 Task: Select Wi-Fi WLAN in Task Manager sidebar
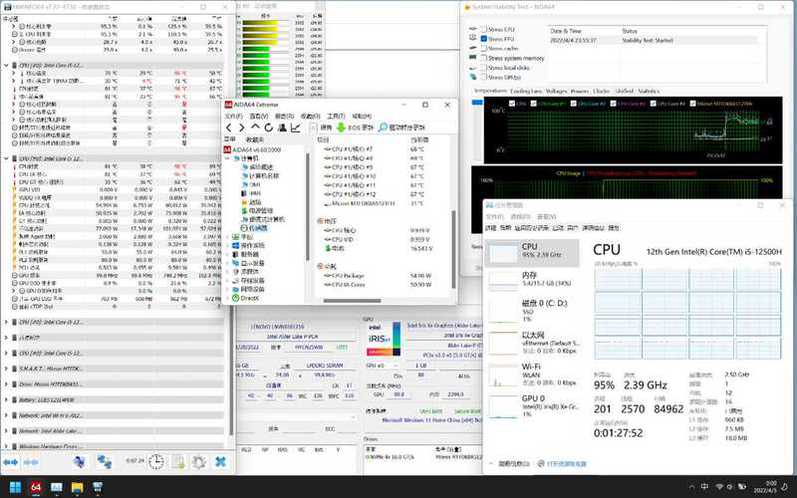(532, 374)
